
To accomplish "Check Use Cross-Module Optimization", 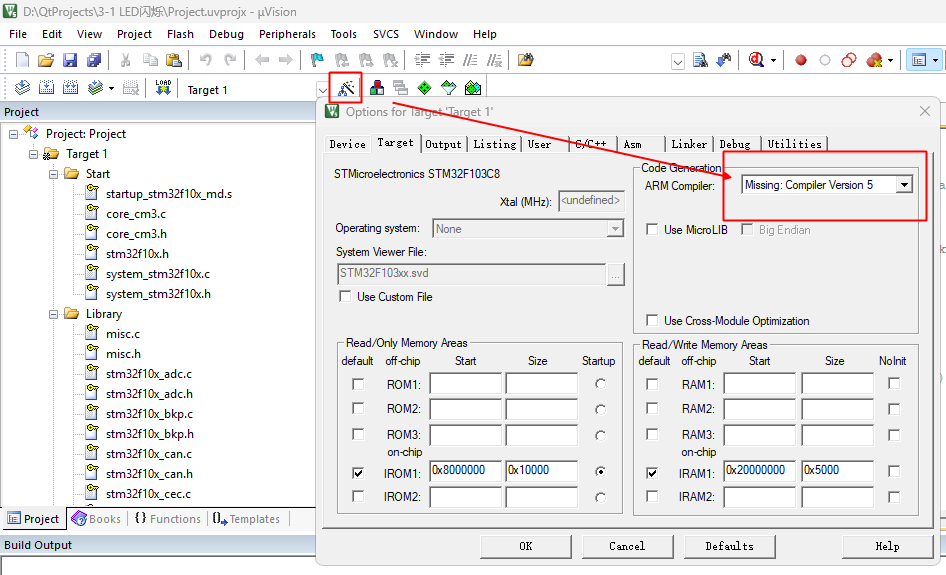I will [652, 320].
